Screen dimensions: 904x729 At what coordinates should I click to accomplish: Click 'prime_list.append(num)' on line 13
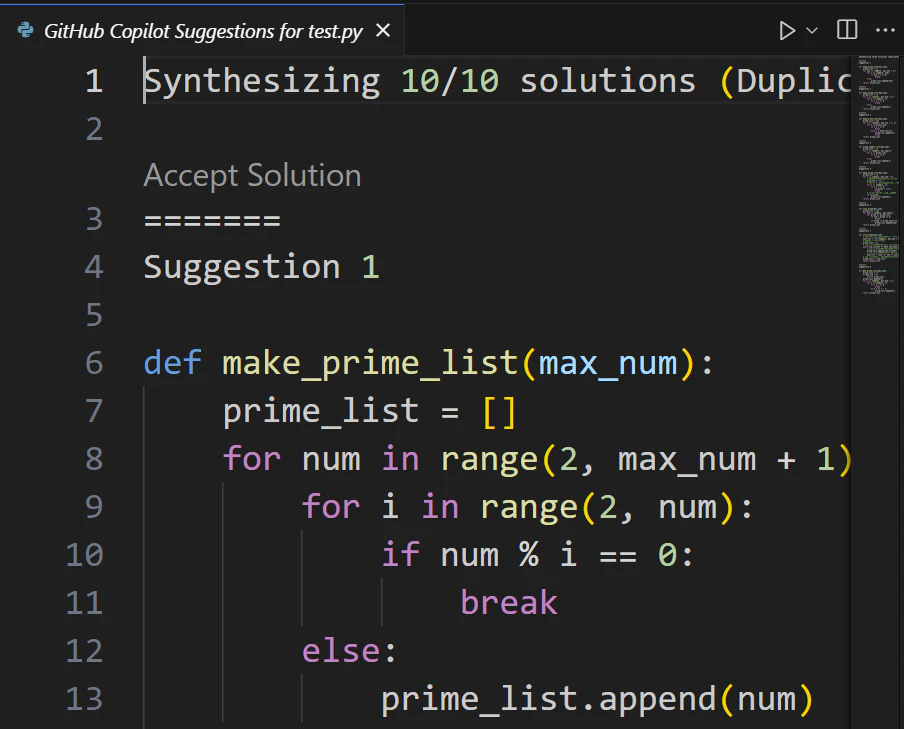[597, 699]
